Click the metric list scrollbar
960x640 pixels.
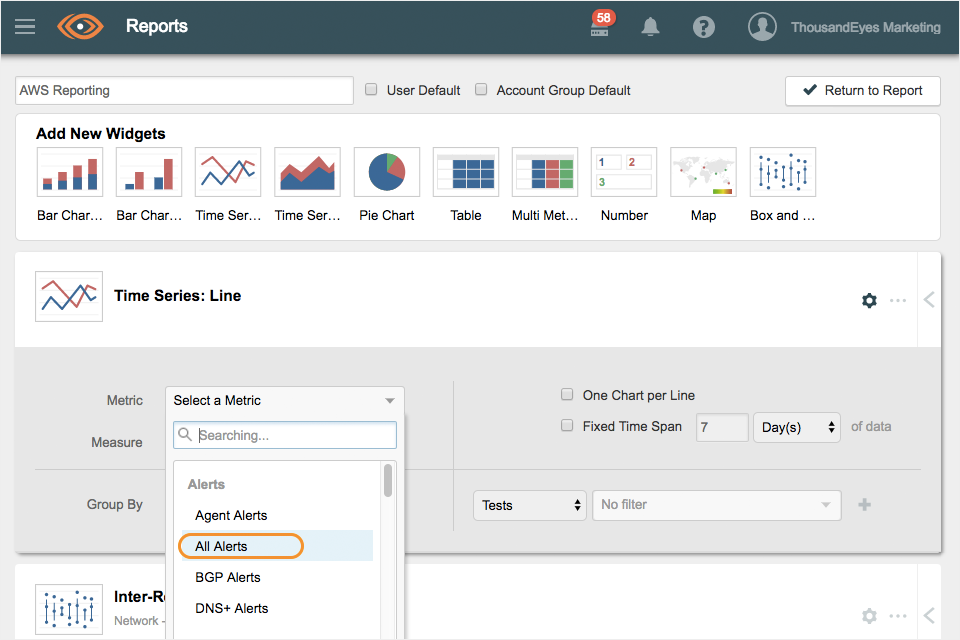point(388,480)
